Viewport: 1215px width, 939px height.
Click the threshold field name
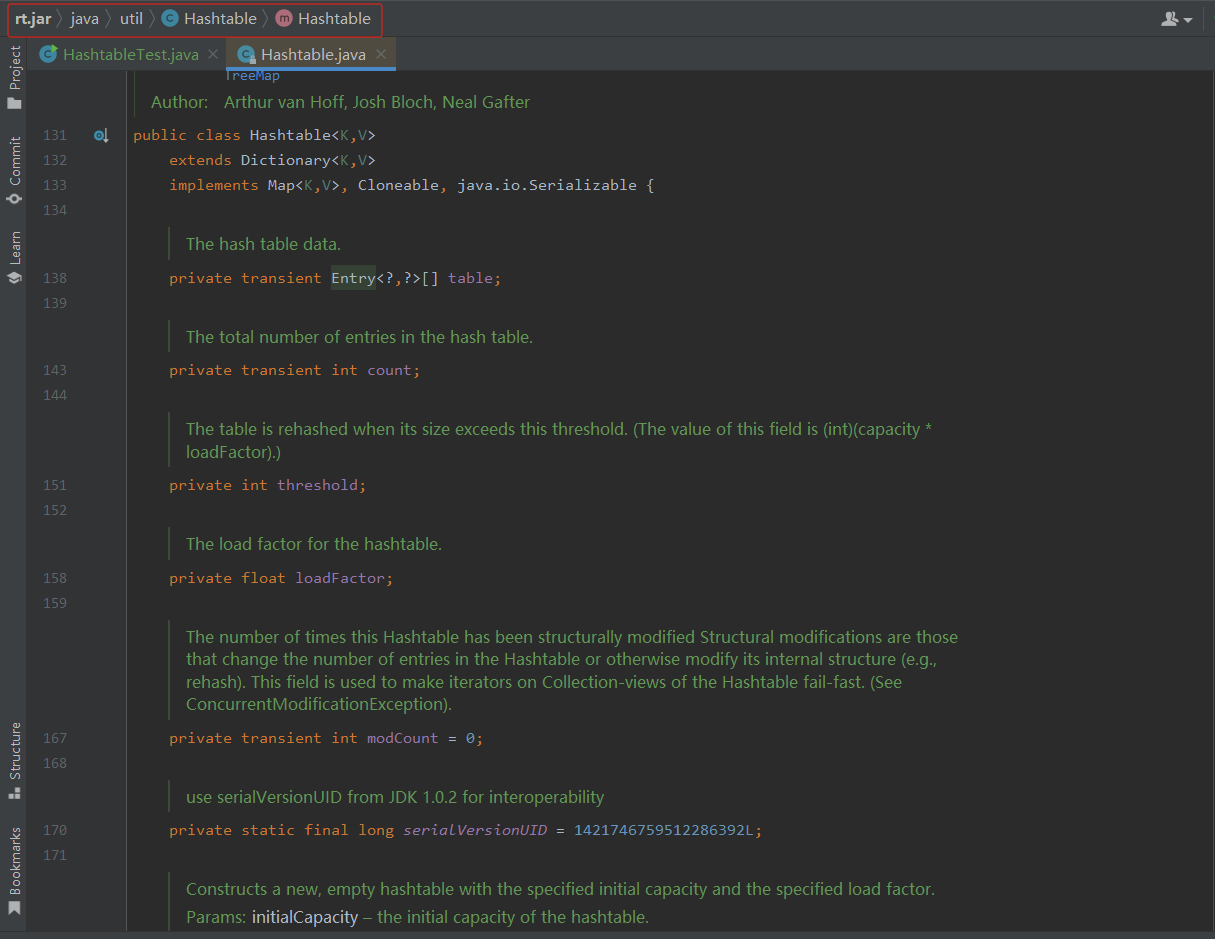pyautogui.click(x=317, y=485)
